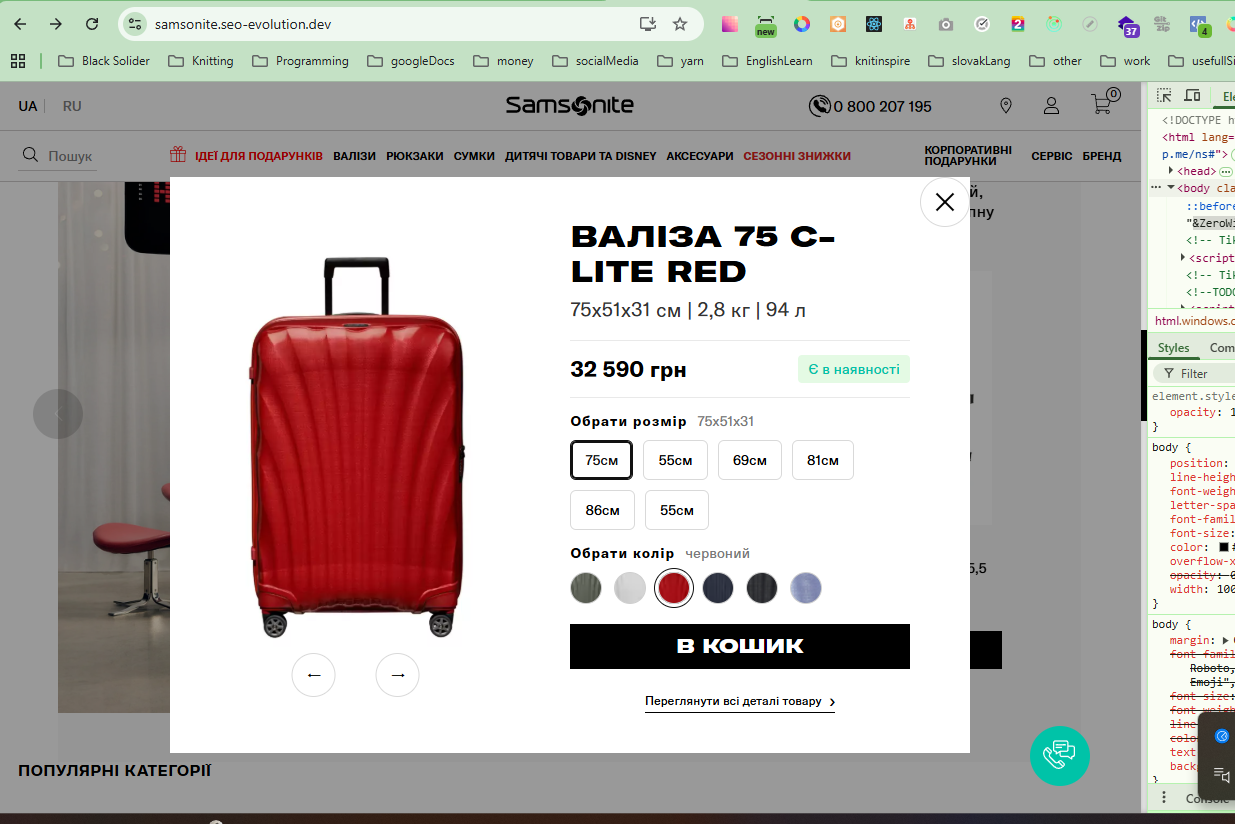Open ІДЕЇ ДЛЯ ПОДАРУНКІВ gift link
This screenshot has height=824, width=1235.
coord(246,155)
